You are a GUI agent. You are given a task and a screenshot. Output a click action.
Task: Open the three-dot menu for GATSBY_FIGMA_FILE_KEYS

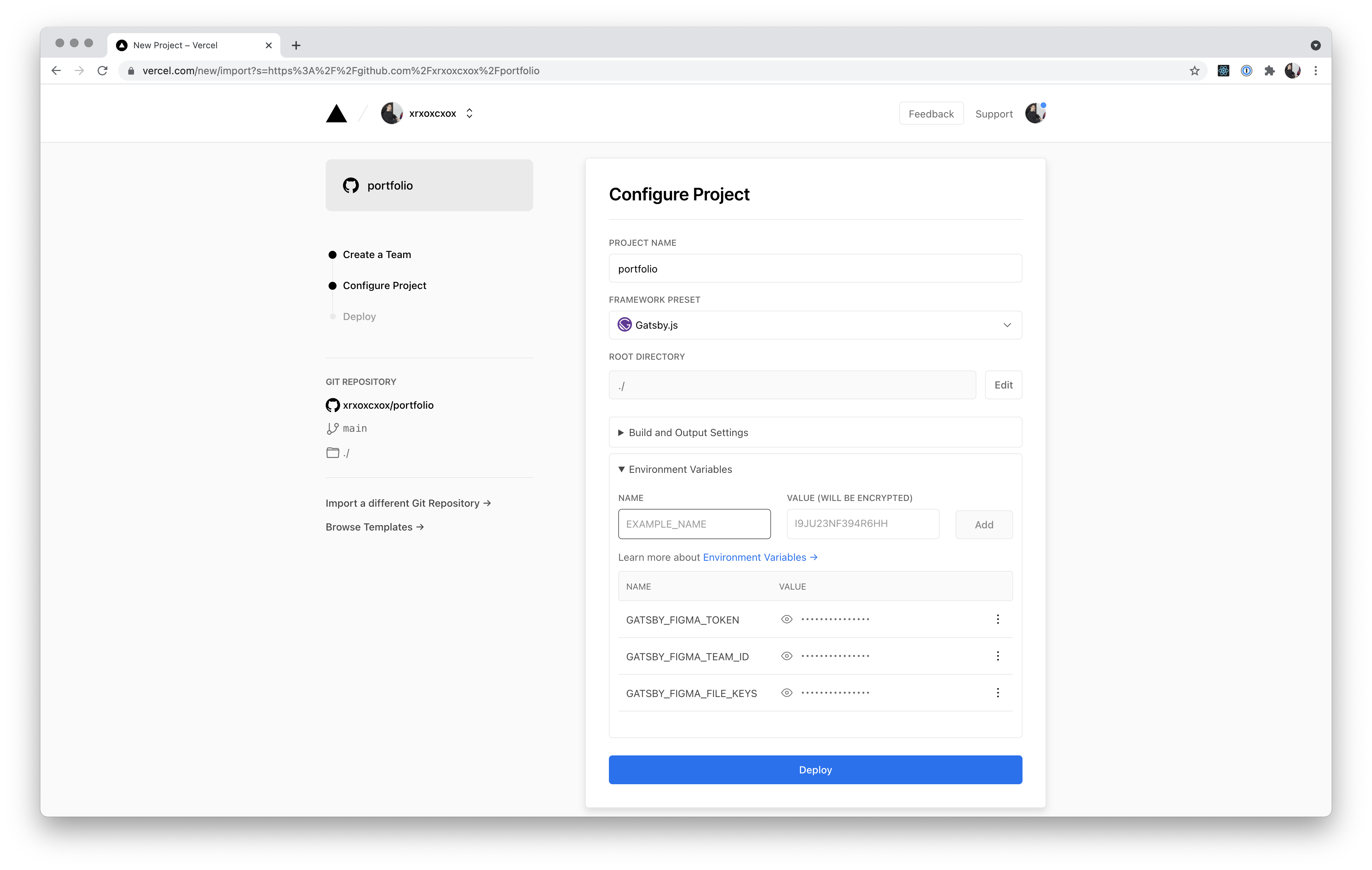coord(997,693)
